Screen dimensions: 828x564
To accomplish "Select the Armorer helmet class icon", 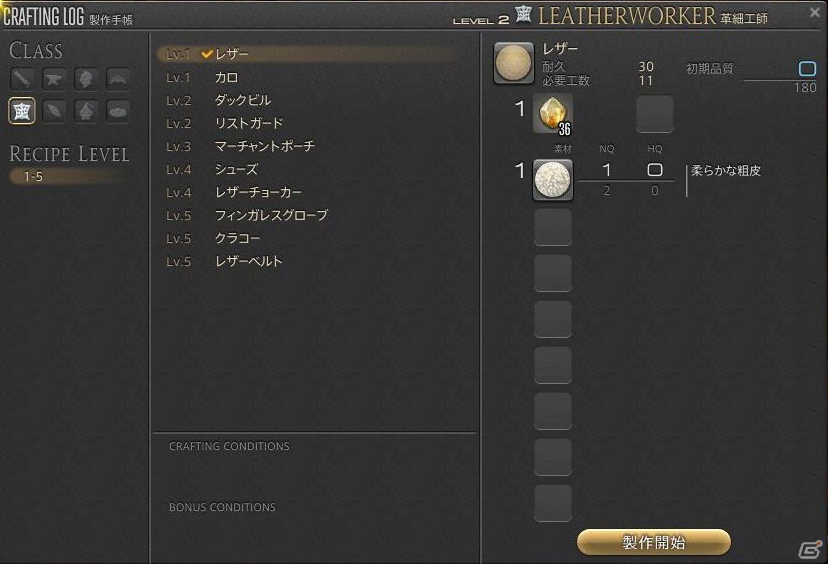I will point(86,79).
